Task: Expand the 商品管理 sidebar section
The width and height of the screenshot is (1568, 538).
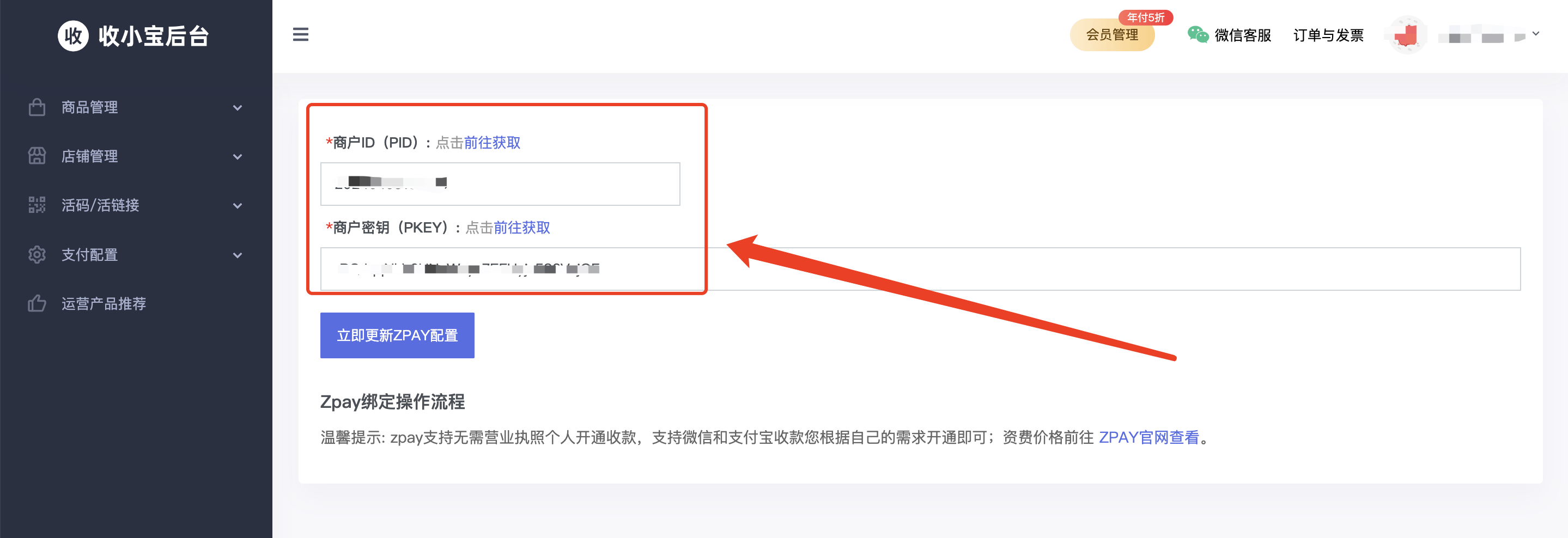Action: pyautogui.click(x=238, y=107)
